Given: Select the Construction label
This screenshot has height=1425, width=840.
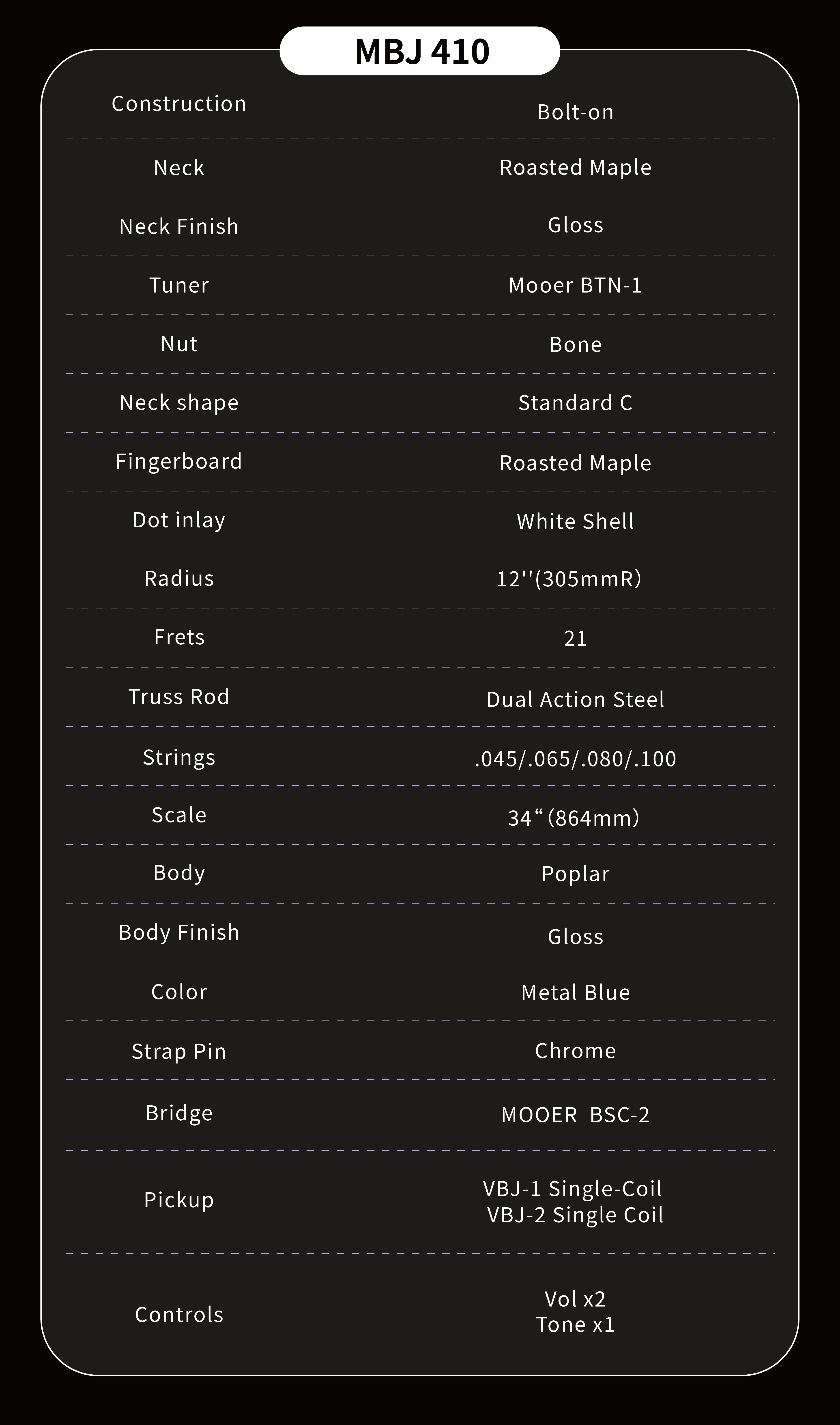Looking at the screenshot, I should [179, 104].
